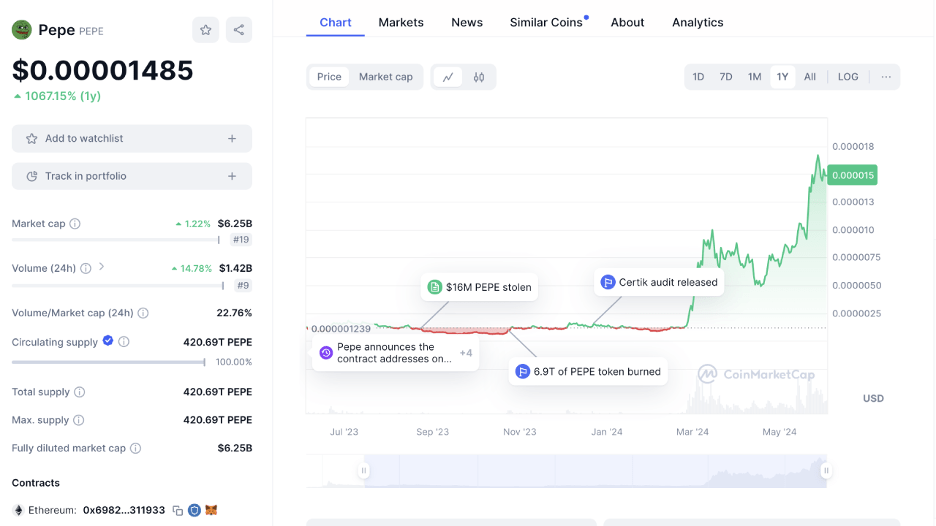Select the Market cap chart toggle
Viewport: 936px width, 526px height.
[x=386, y=77]
